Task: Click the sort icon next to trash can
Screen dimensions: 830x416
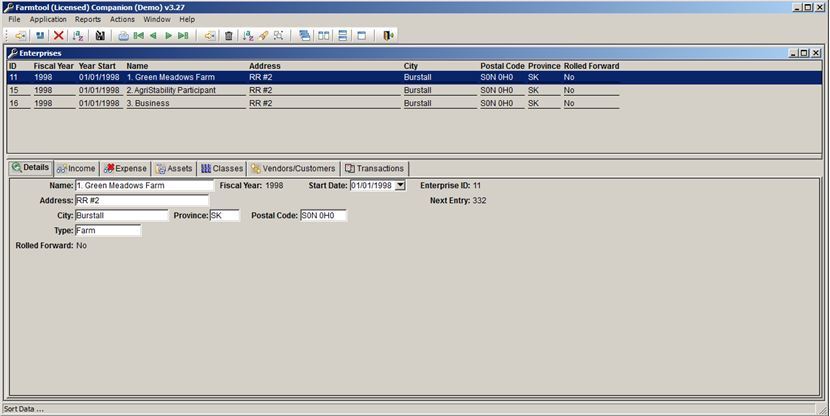Action: pyautogui.click(x=248, y=35)
